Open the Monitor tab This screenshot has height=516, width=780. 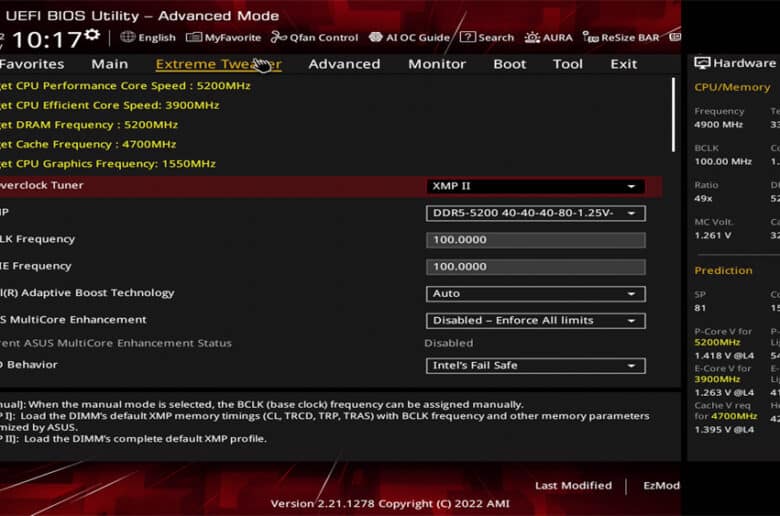(437, 64)
